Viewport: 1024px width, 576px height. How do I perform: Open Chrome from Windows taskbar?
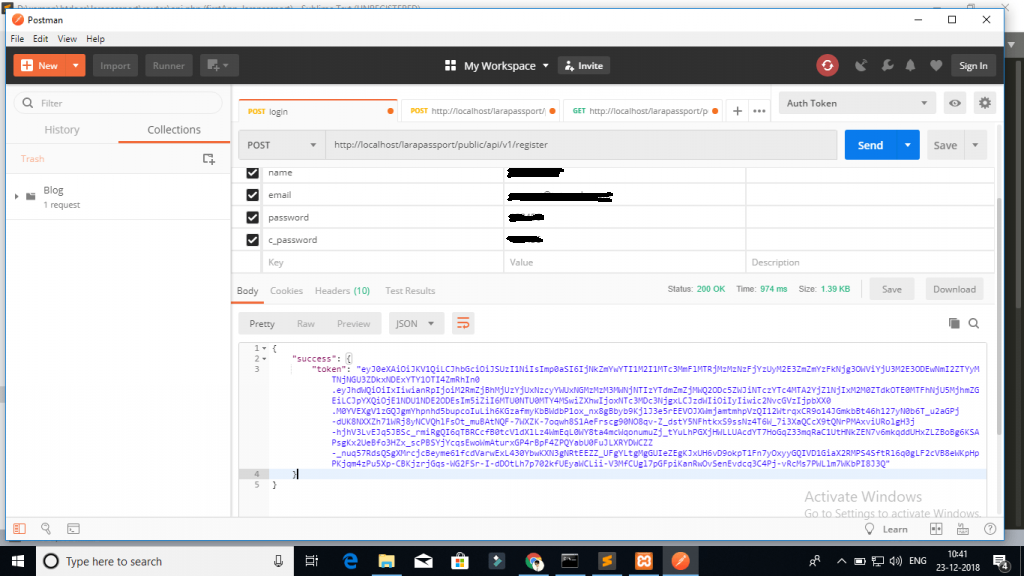[534, 561]
